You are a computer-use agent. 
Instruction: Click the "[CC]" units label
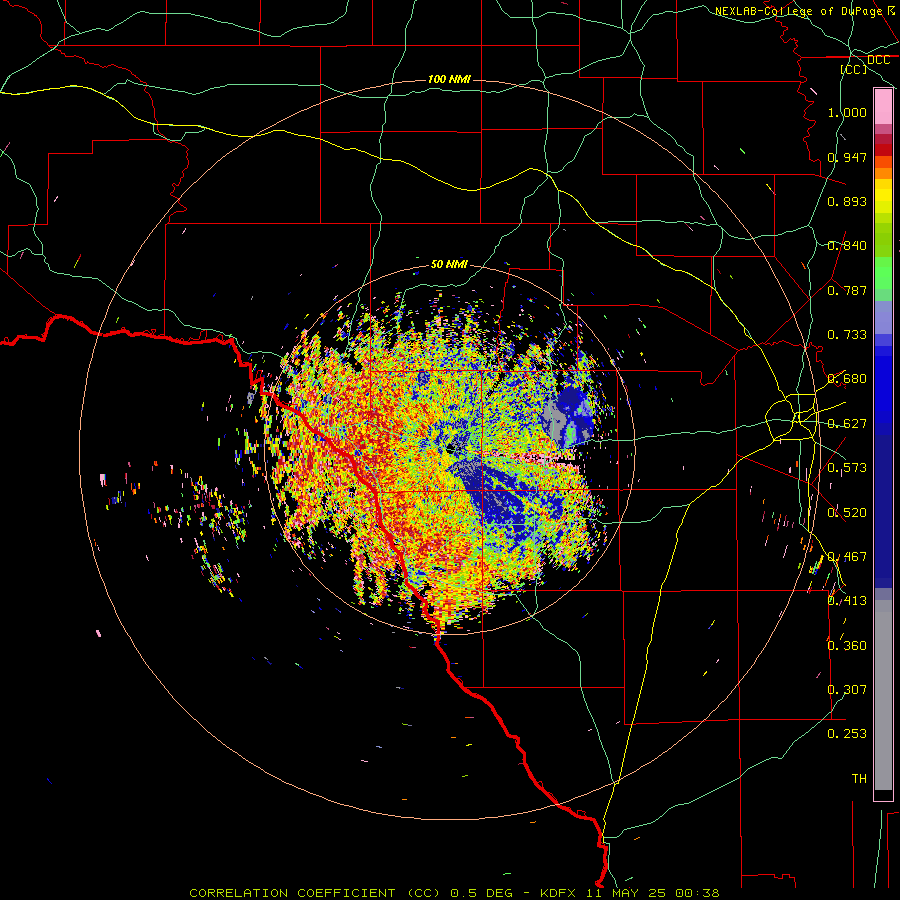[x=854, y=69]
